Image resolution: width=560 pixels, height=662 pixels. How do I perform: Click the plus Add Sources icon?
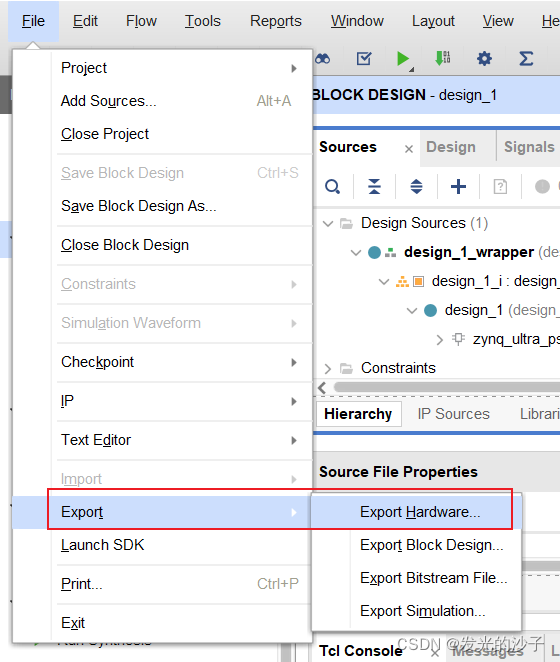458,186
